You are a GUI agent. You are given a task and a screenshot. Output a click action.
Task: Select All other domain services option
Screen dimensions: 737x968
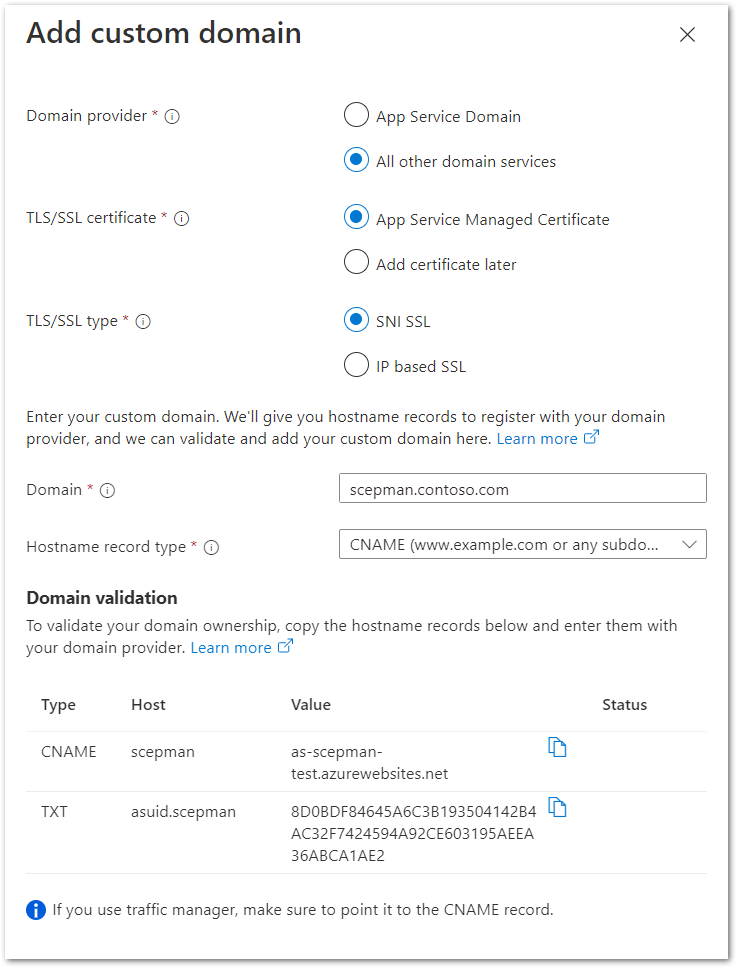(356, 161)
